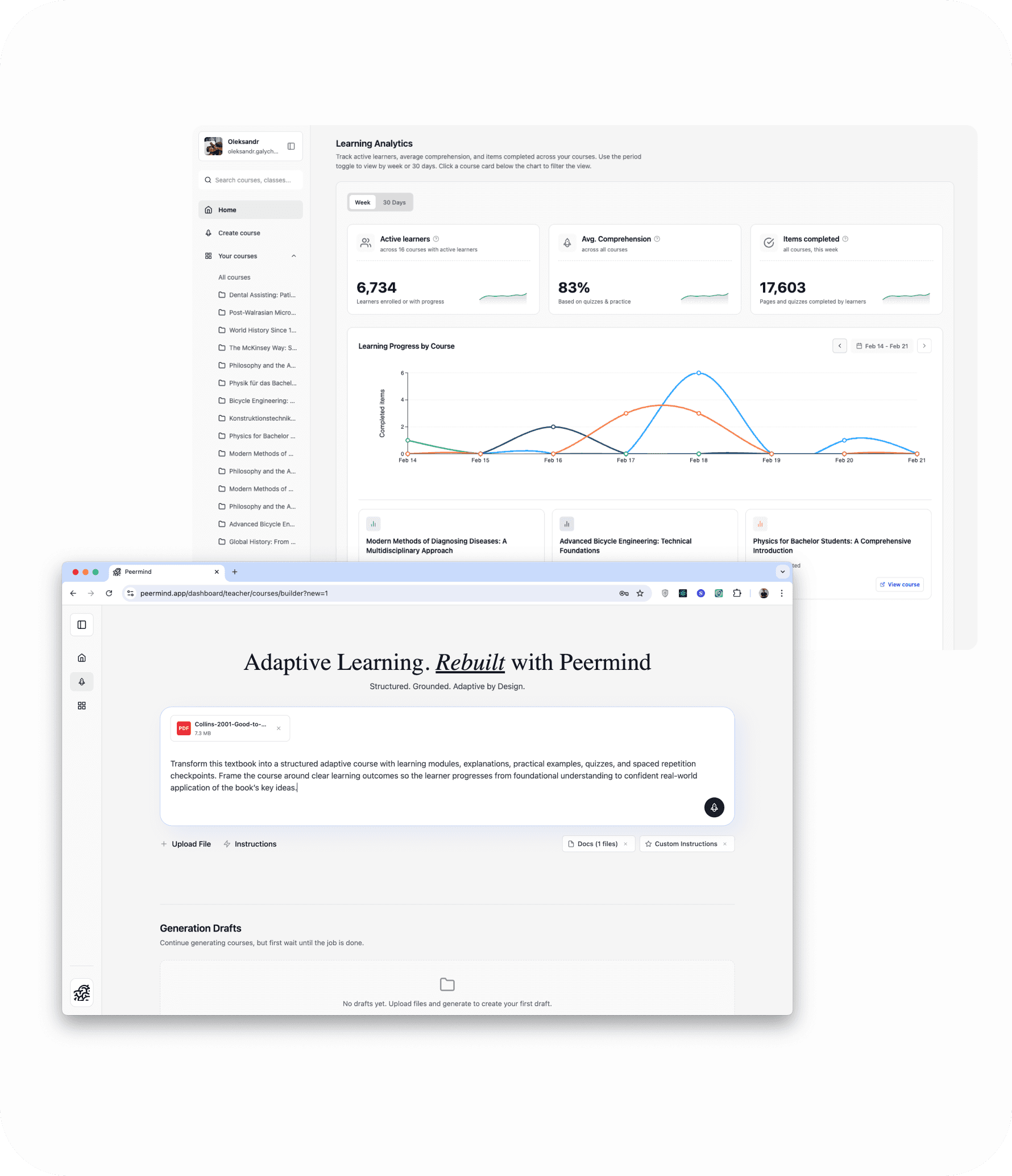Close the Peermind browser tab
The width and height of the screenshot is (1012, 1176).
(x=217, y=572)
